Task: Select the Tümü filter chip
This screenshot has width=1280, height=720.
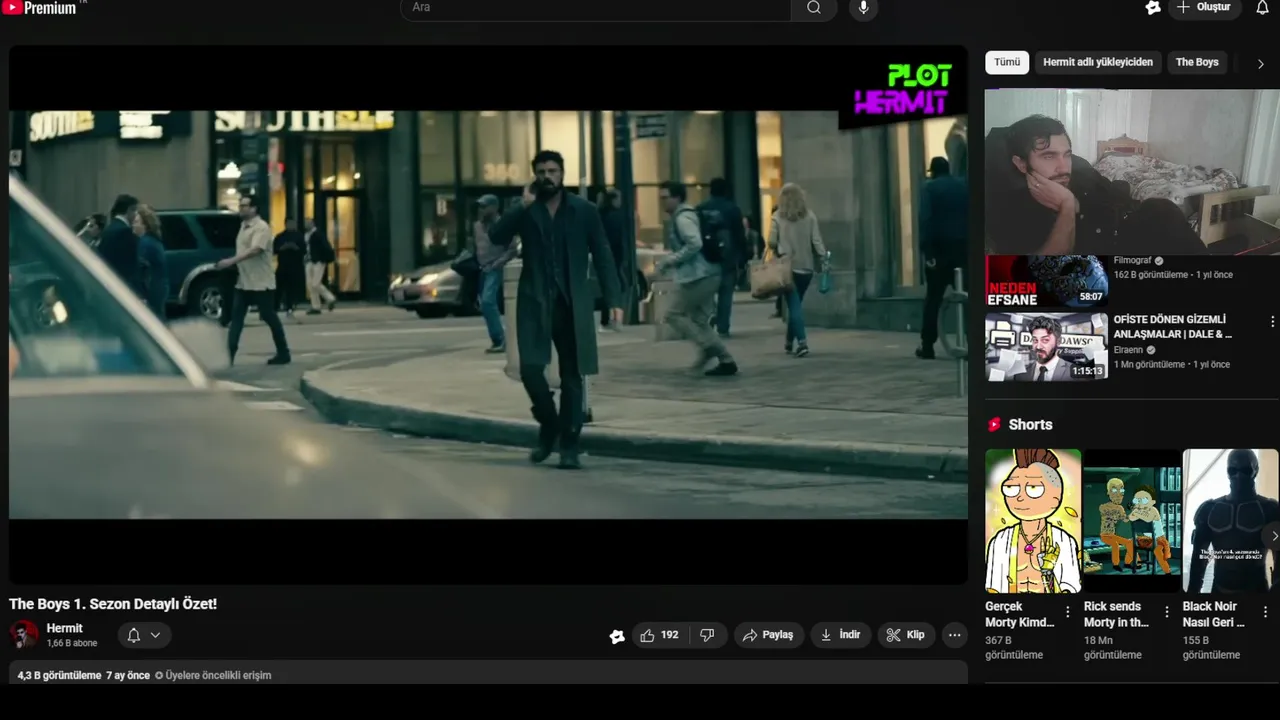Action: pos(1007,62)
